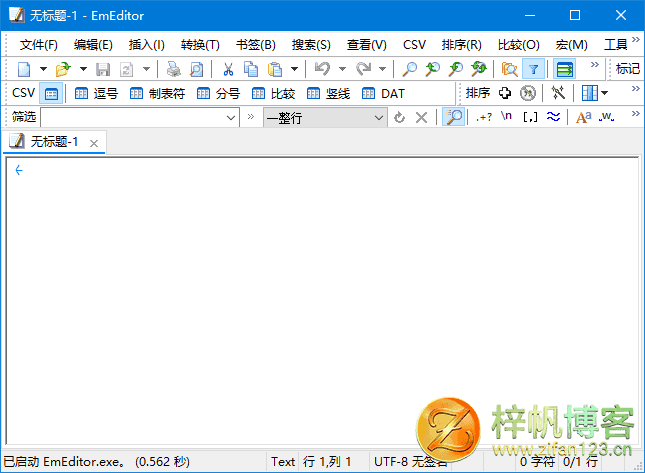The height and width of the screenshot is (473, 645).
Task: Click the Cut scissors icon
Action: click(228, 69)
